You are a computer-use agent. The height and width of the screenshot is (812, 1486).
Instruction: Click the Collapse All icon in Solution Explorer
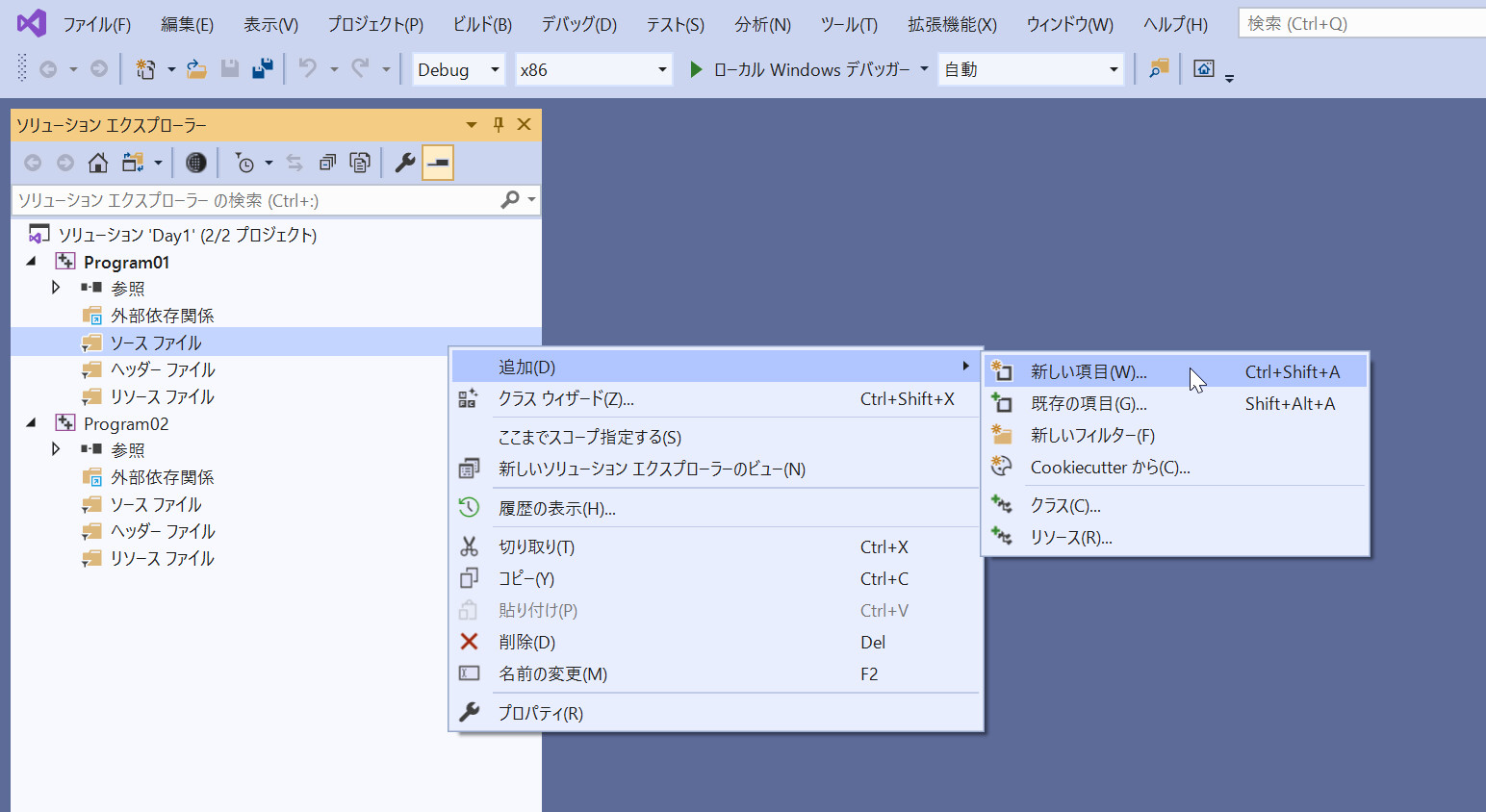pyautogui.click(x=327, y=163)
